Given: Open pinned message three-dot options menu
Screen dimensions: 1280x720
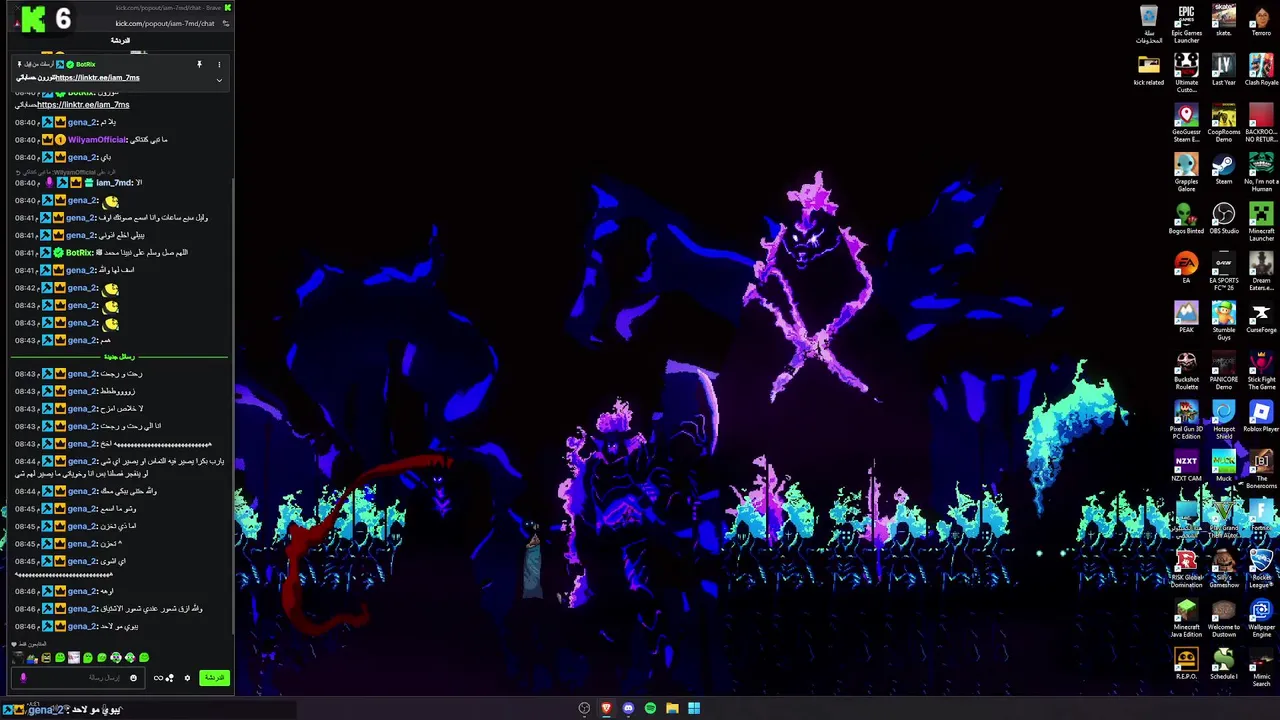Looking at the screenshot, I should pyautogui.click(x=219, y=65).
